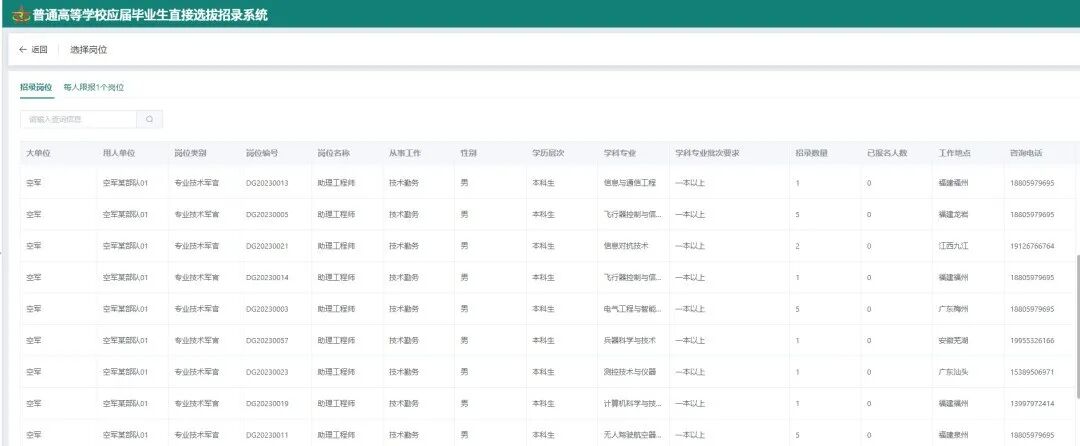Click the 从事工作 column header
This screenshot has height=446, width=1080.
pos(405,153)
